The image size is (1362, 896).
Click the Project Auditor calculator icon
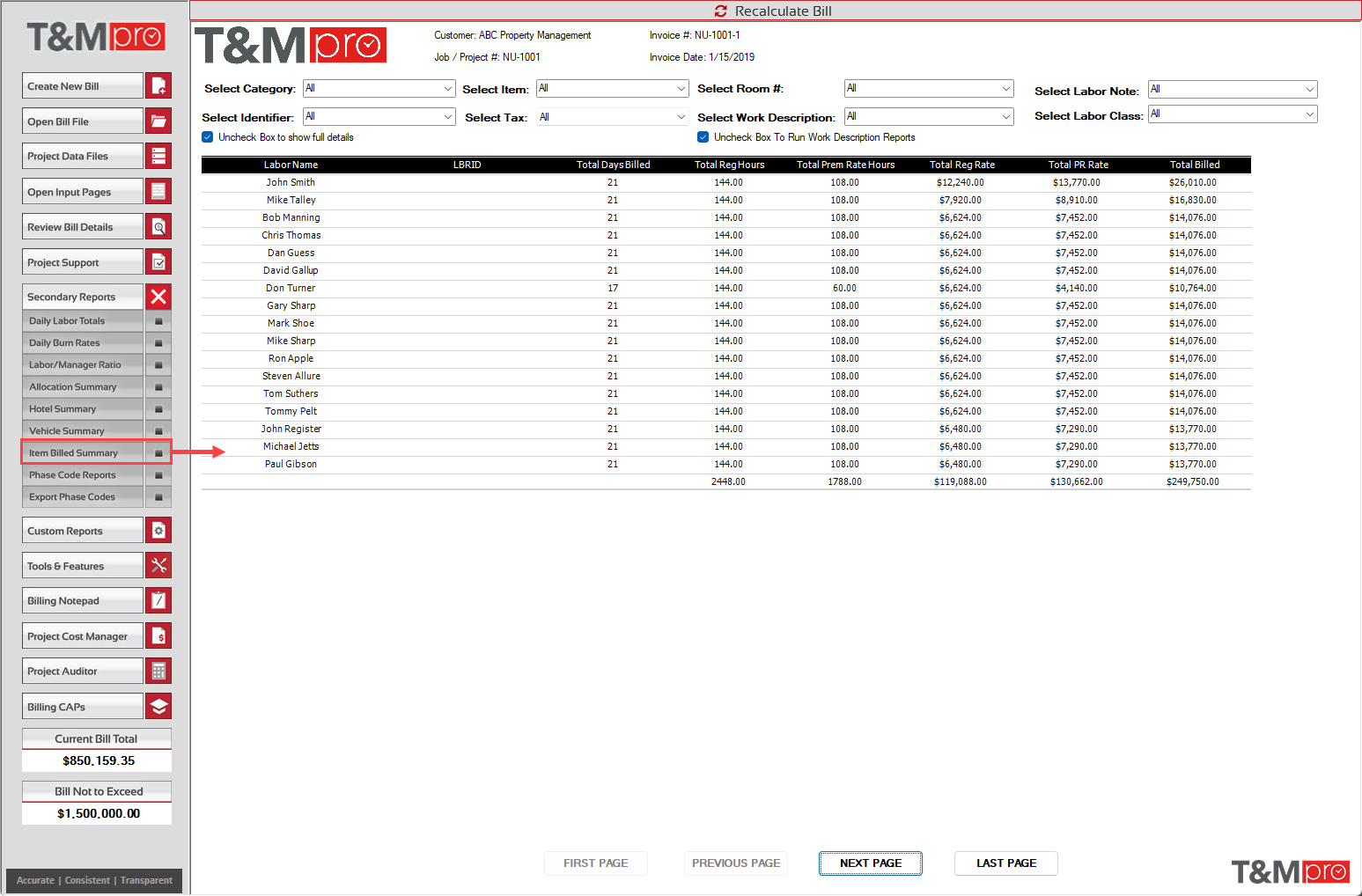coord(158,671)
